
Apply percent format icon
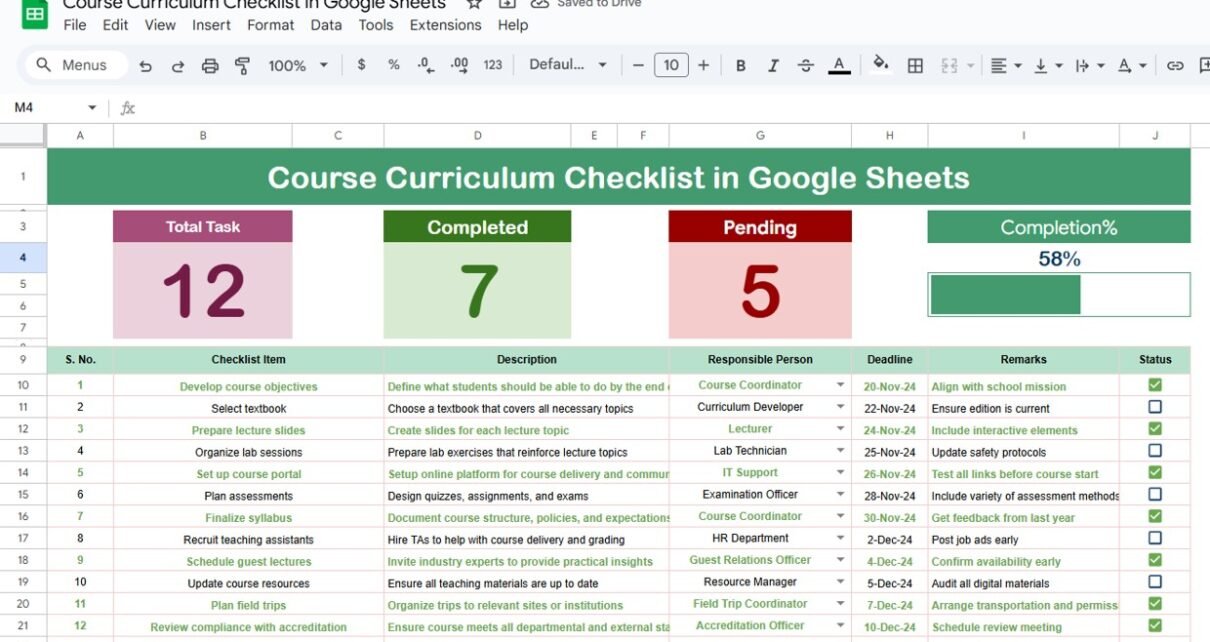[x=394, y=65]
